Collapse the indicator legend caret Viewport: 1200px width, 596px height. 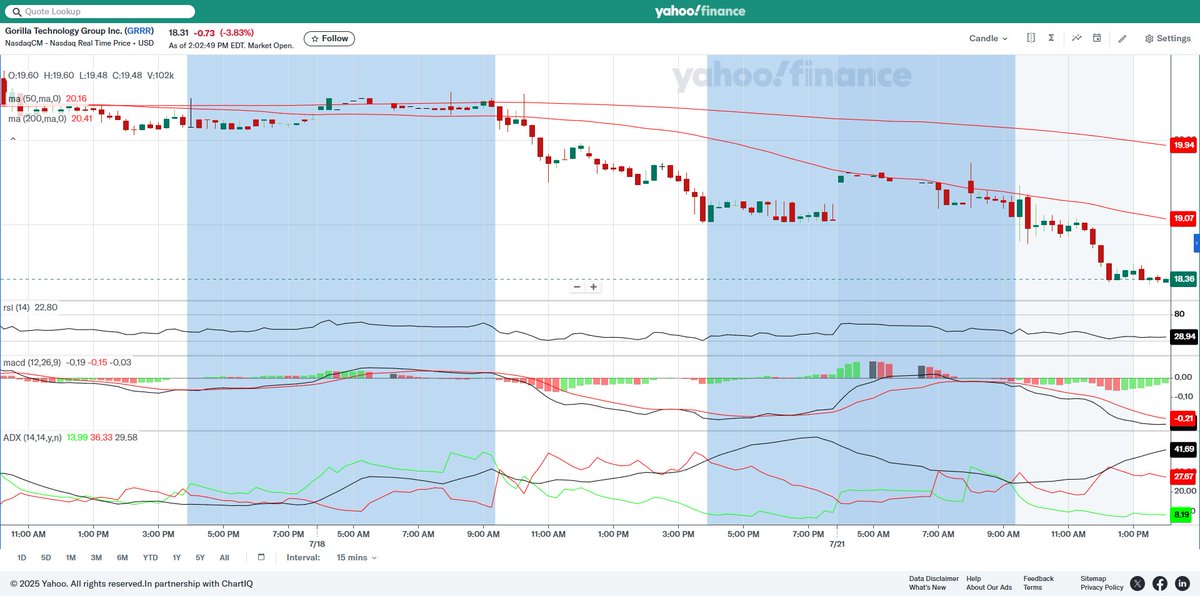click(13, 139)
